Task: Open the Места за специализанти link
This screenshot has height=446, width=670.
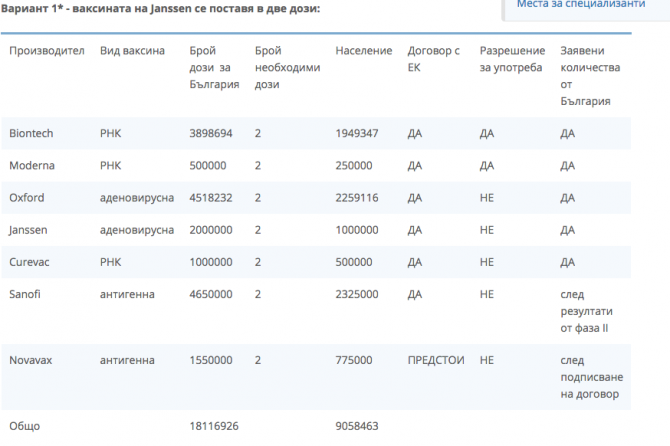Action: click(x=580, y=5)
